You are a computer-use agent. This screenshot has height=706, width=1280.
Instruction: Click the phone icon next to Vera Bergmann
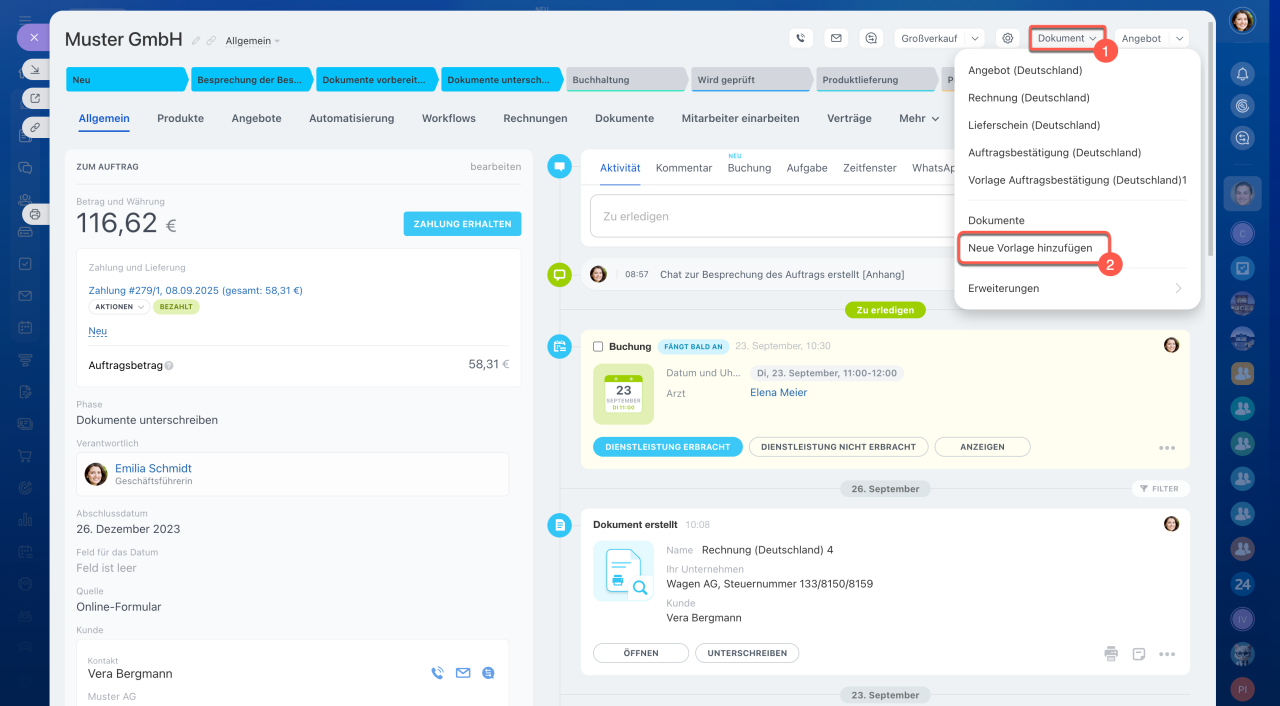click(437, 673)
